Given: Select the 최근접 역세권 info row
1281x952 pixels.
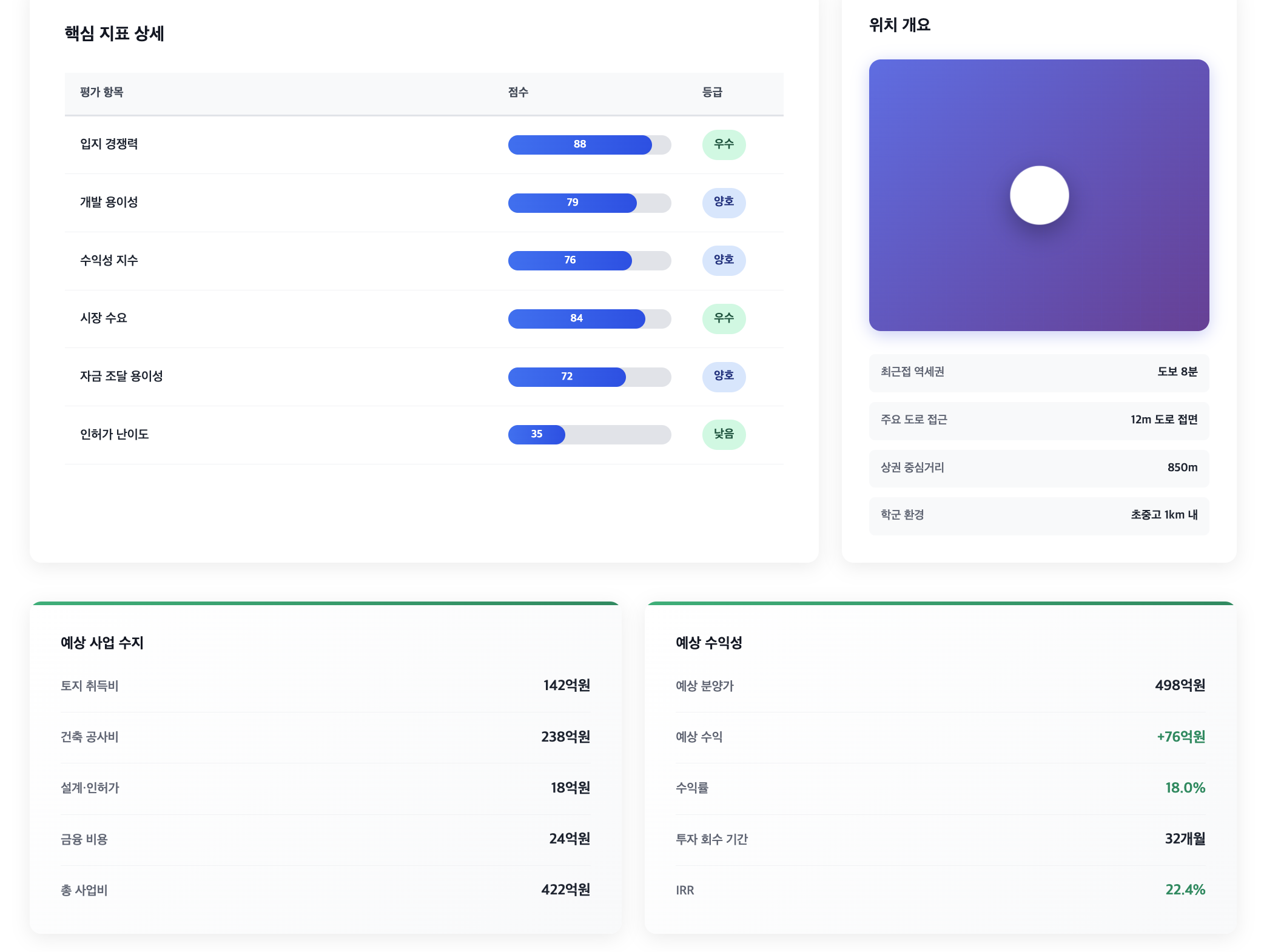Looking at the screenshot, I should (1038, 372).
